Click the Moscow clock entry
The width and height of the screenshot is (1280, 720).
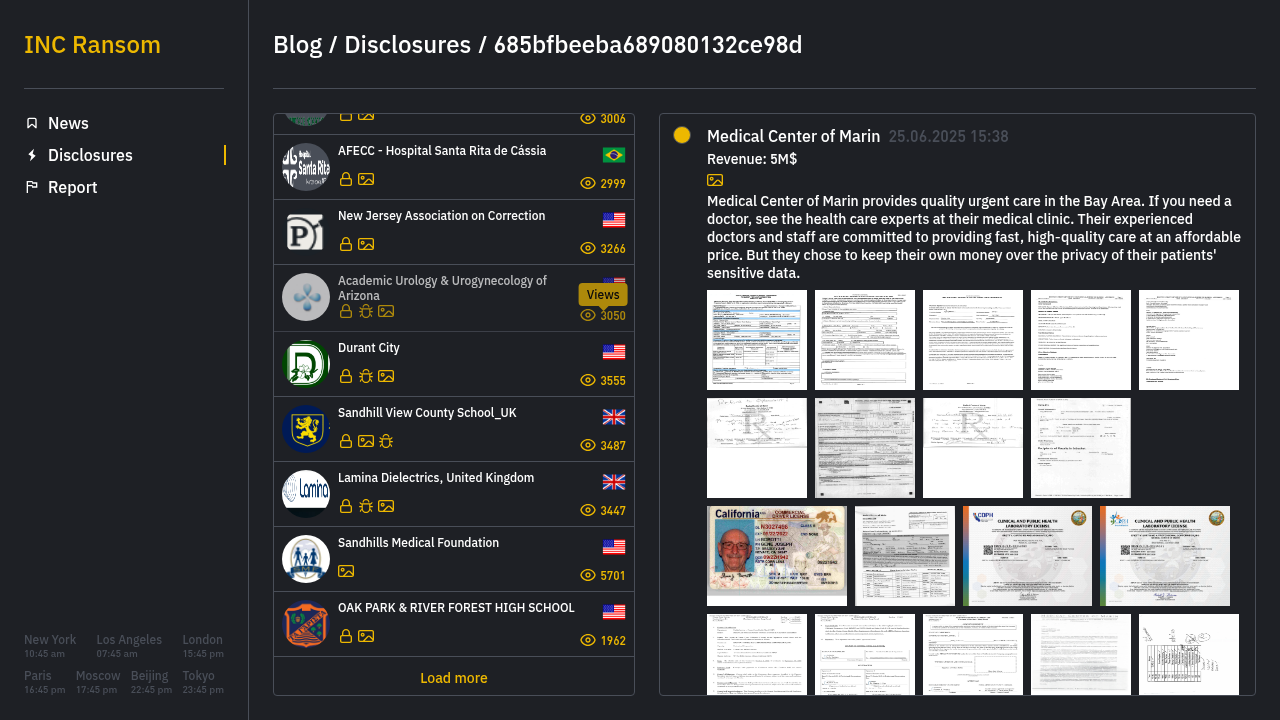[x=98, y=682]
